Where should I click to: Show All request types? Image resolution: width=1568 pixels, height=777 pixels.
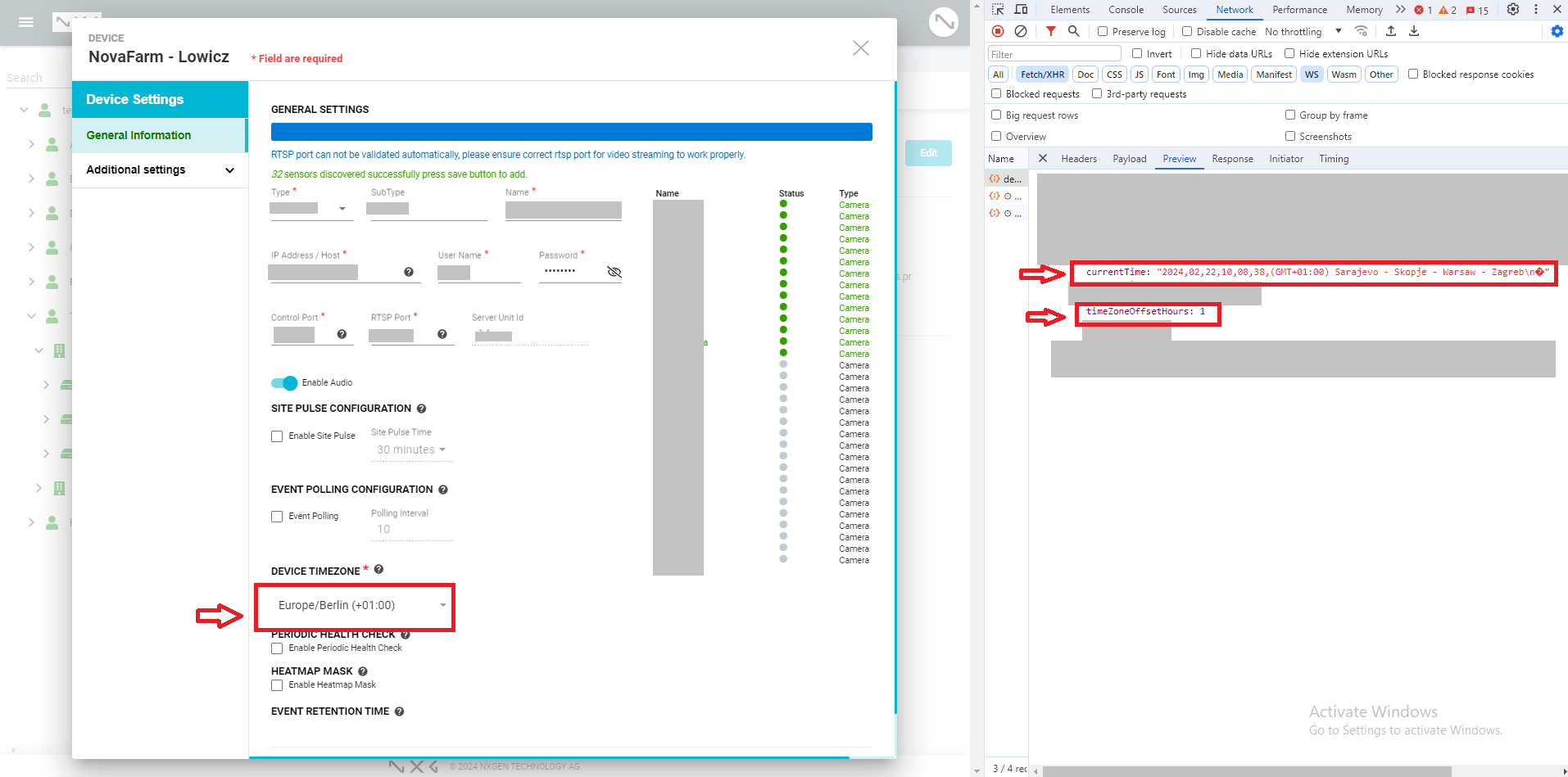click(x=998, y=75)
